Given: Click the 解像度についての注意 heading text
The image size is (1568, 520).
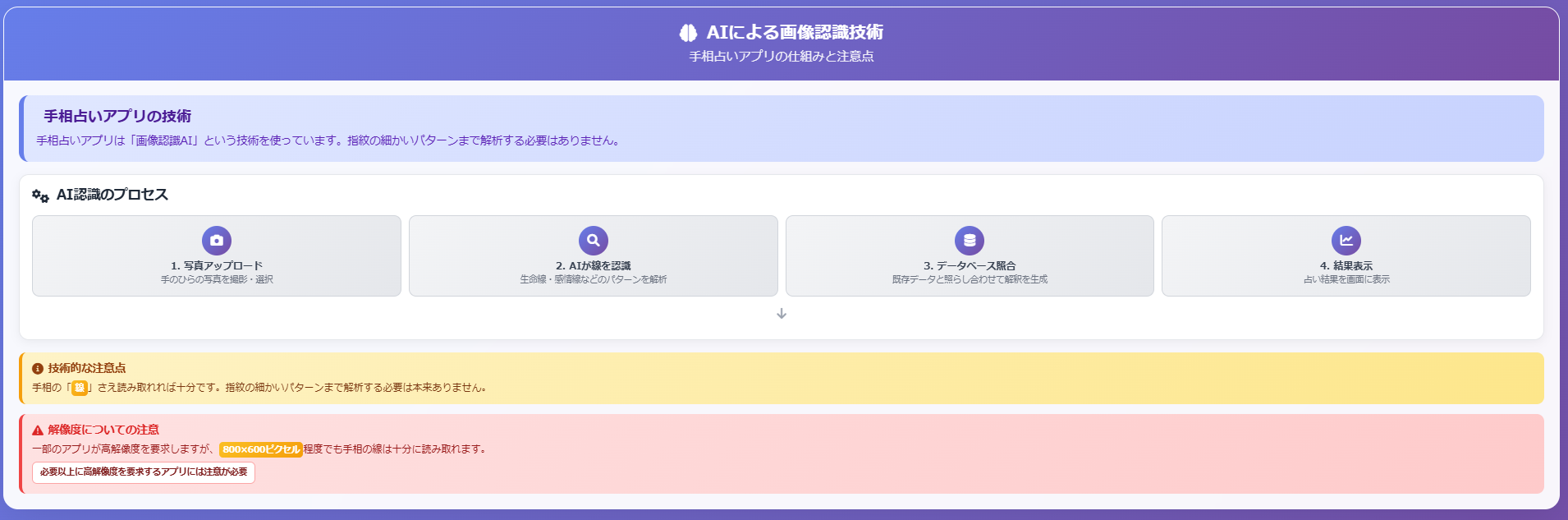Looking at the screenshot, I should click(103, 430).
